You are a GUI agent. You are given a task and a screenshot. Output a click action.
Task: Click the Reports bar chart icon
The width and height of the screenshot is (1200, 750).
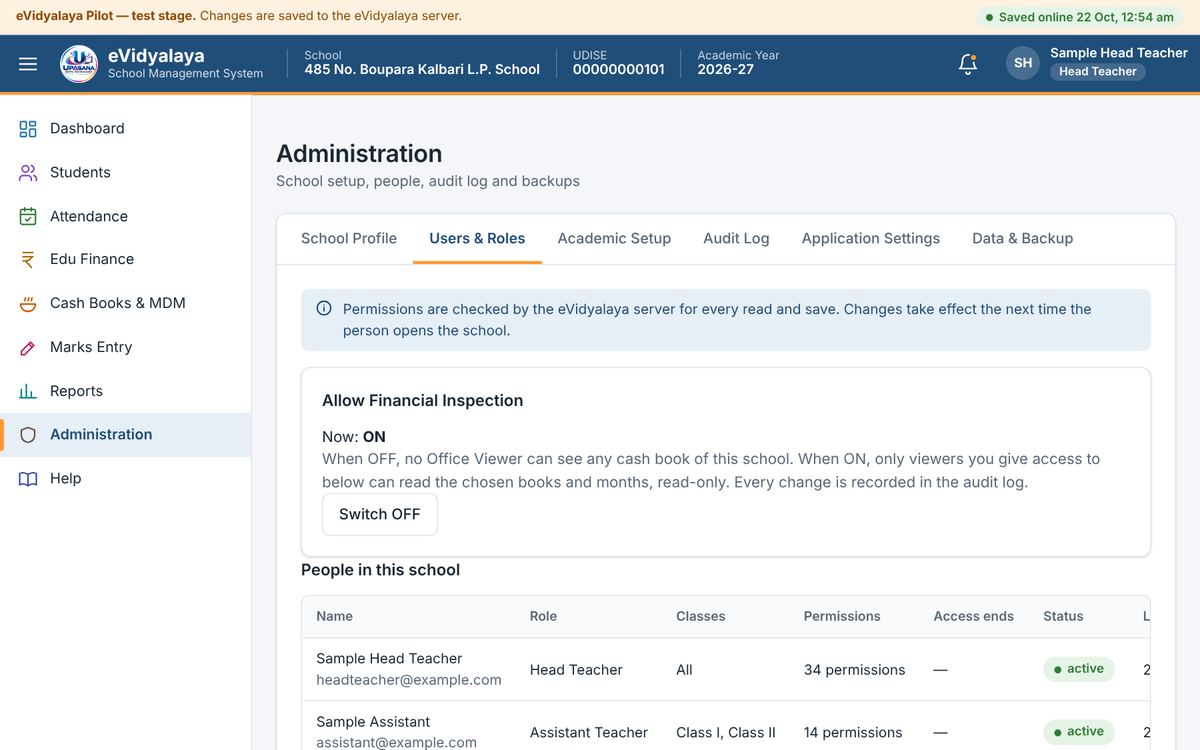[28, 392]
